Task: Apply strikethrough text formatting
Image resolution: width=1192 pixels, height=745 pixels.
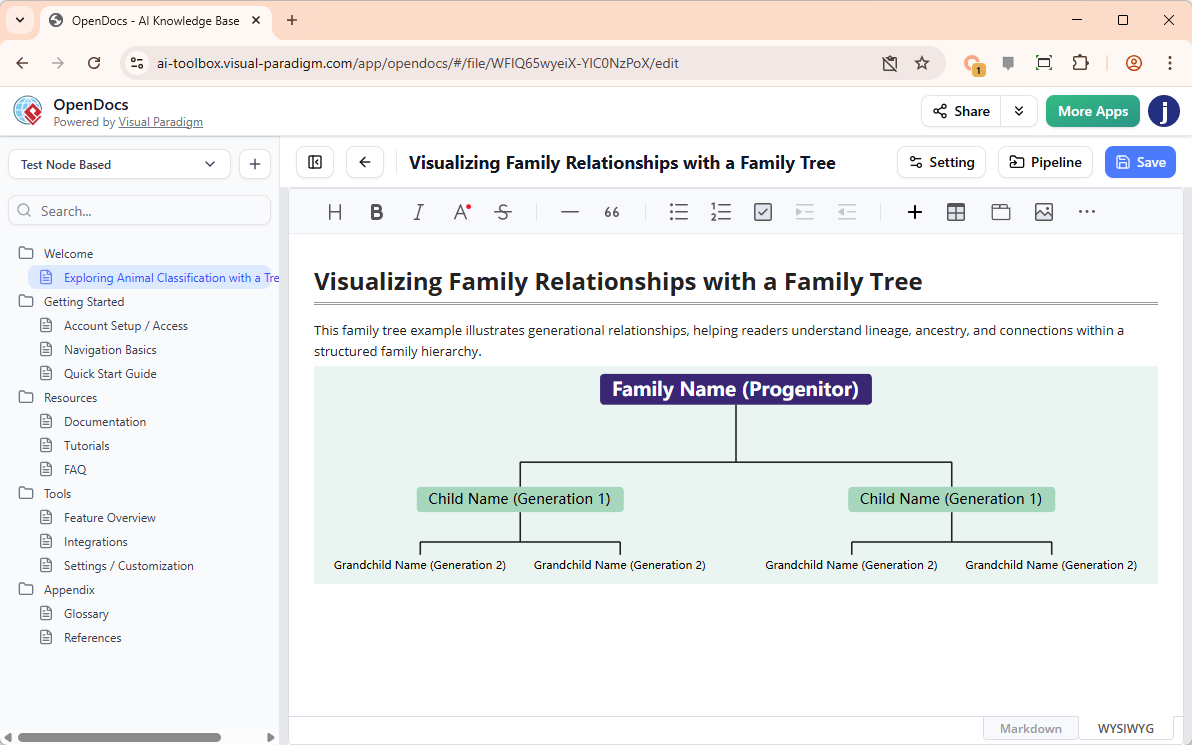Action: (x=503, y=212)
